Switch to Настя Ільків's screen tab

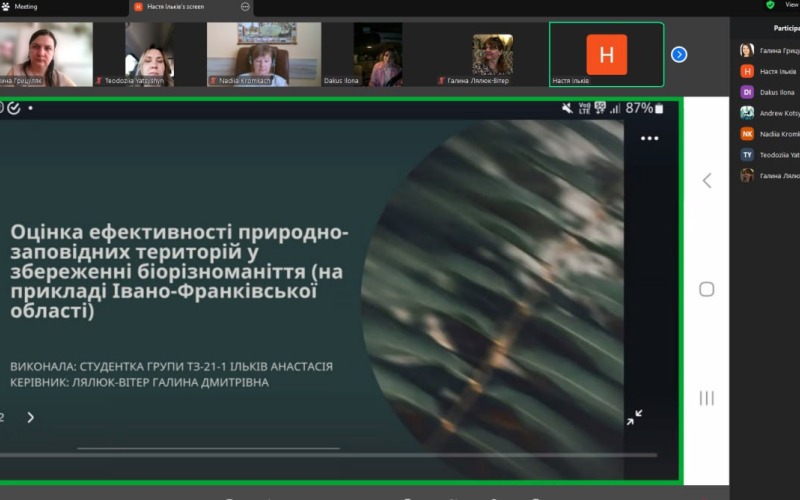tap(191, 8)
